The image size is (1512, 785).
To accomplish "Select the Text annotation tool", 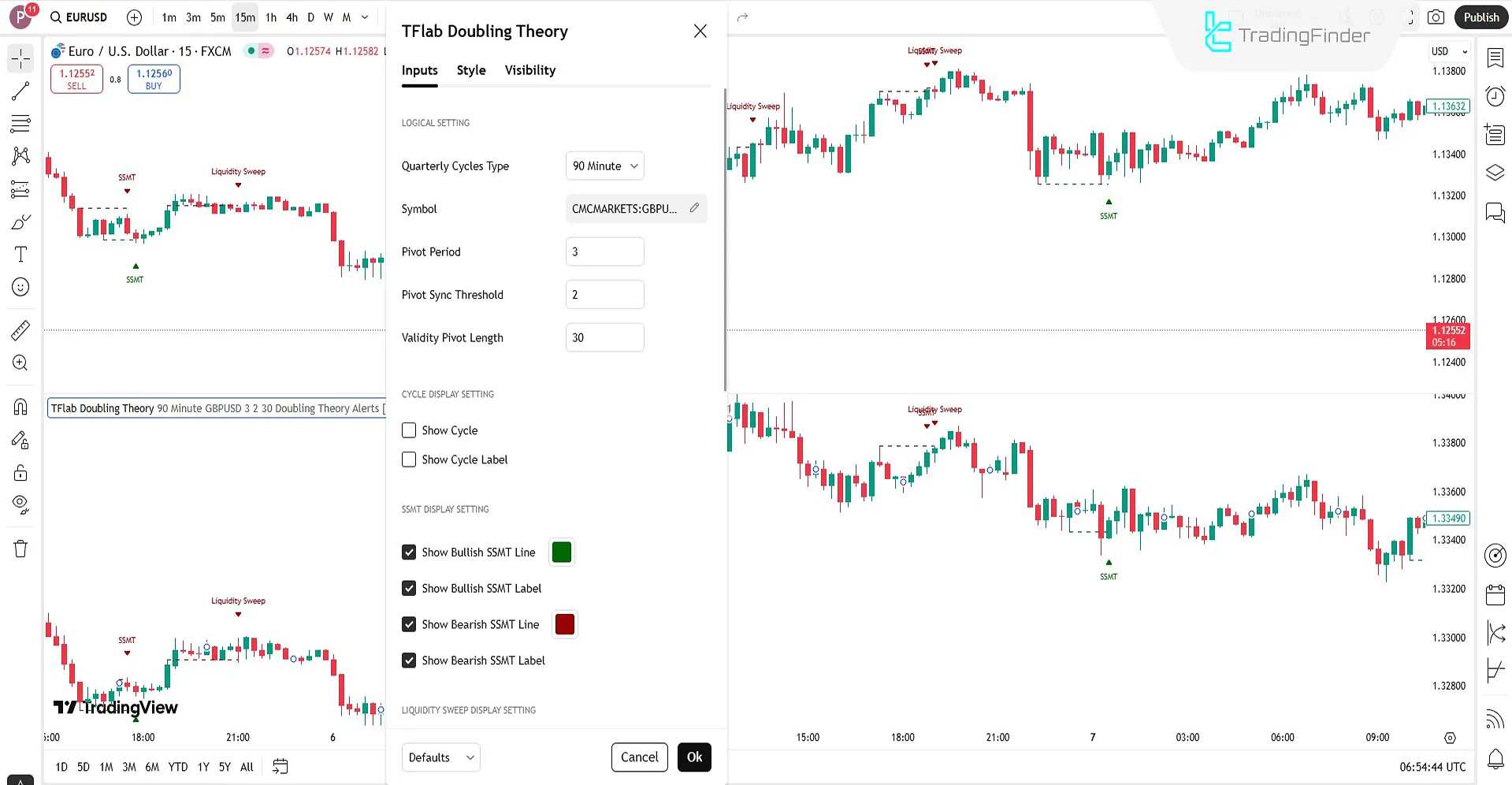I will (x=20, y=254).
